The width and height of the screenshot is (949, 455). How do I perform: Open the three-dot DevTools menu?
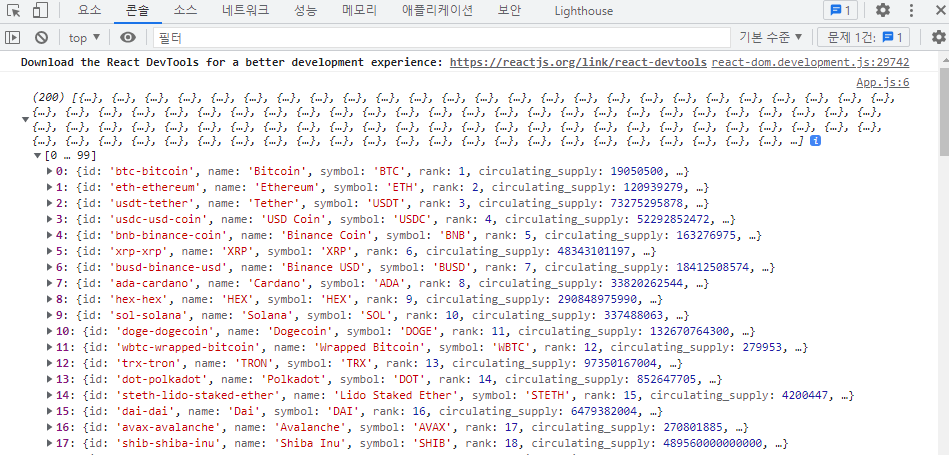[x=911, y=10]
